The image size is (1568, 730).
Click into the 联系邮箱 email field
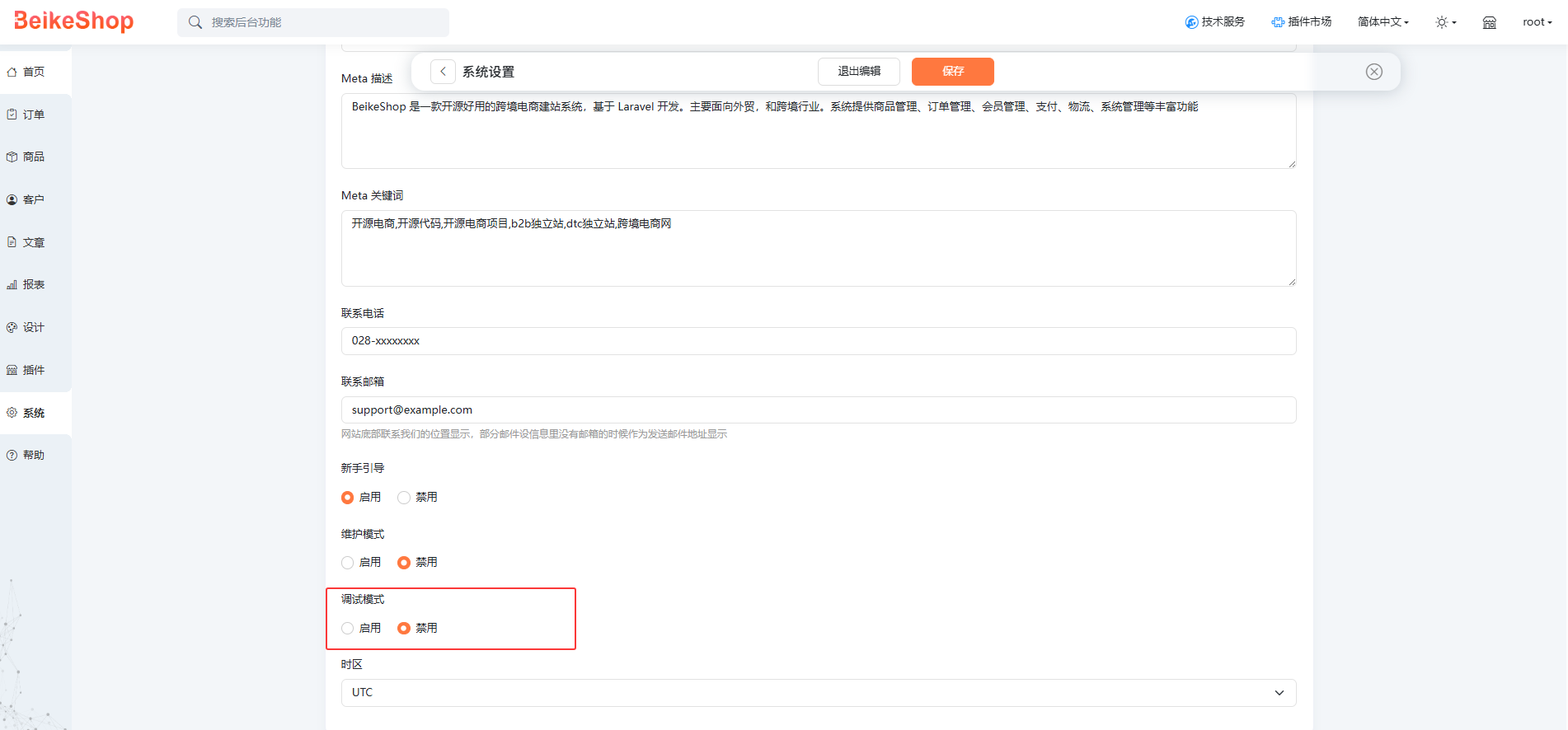818,410
